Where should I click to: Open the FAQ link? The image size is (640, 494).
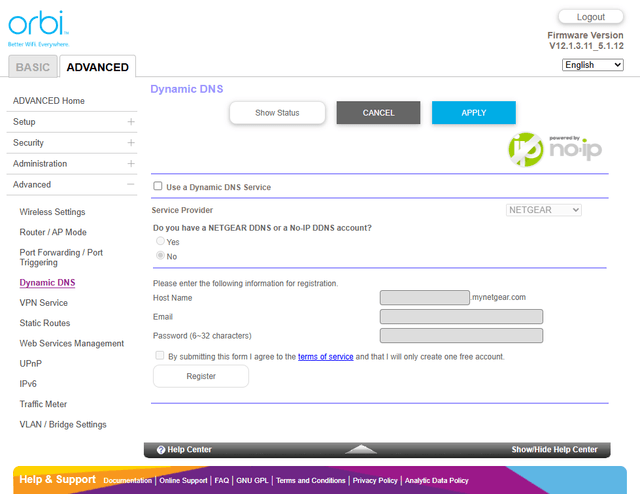(222, 481)
